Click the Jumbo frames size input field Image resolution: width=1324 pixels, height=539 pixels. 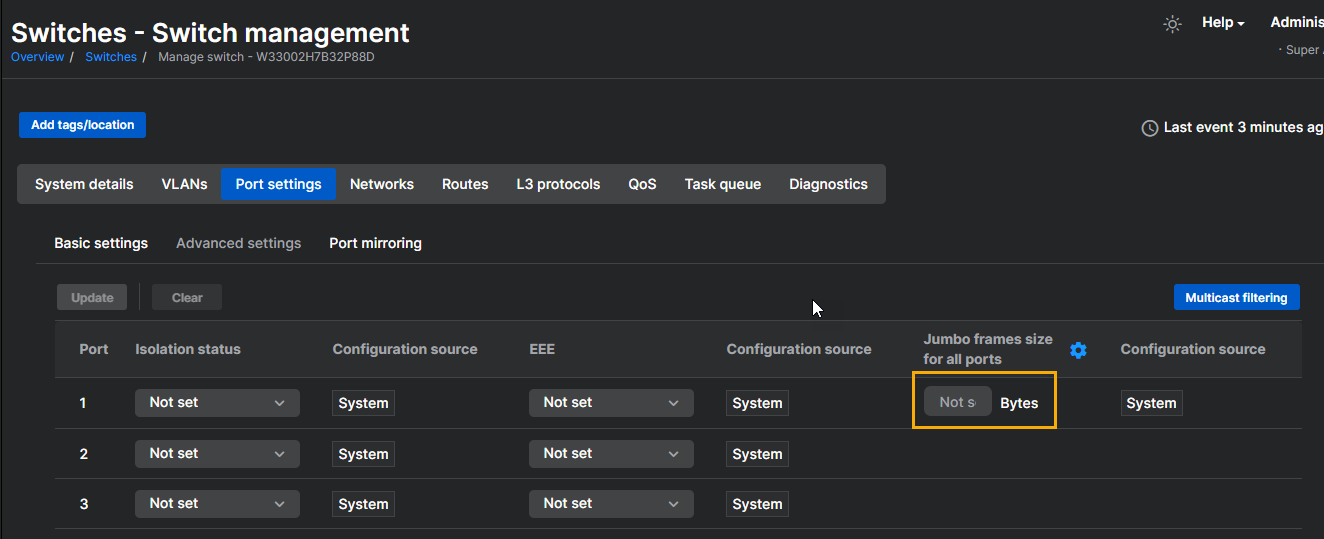click(957, 402)
